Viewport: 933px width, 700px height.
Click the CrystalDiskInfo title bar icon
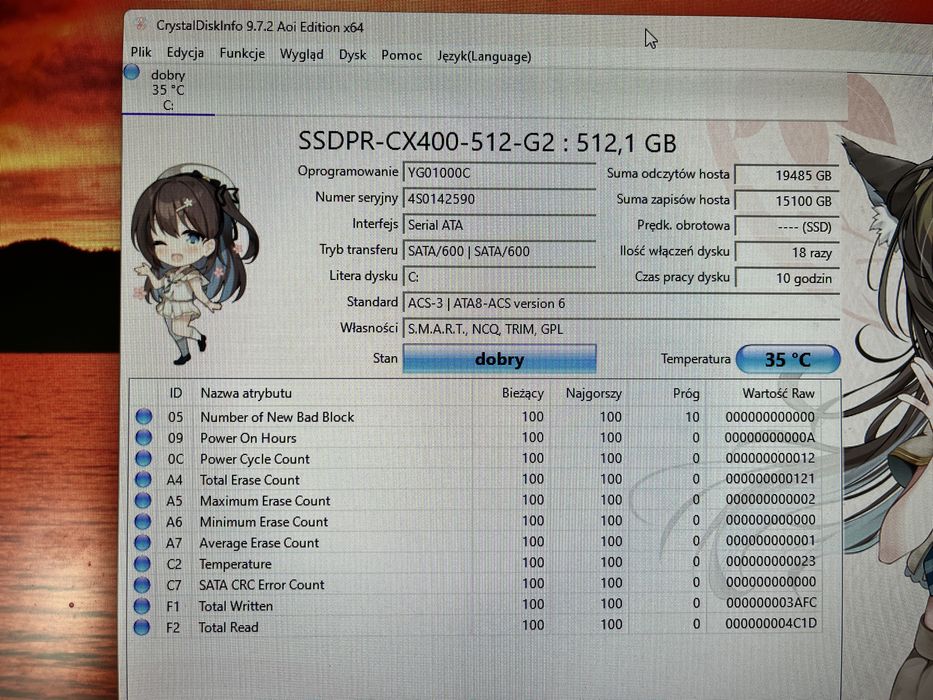(140, 24)
